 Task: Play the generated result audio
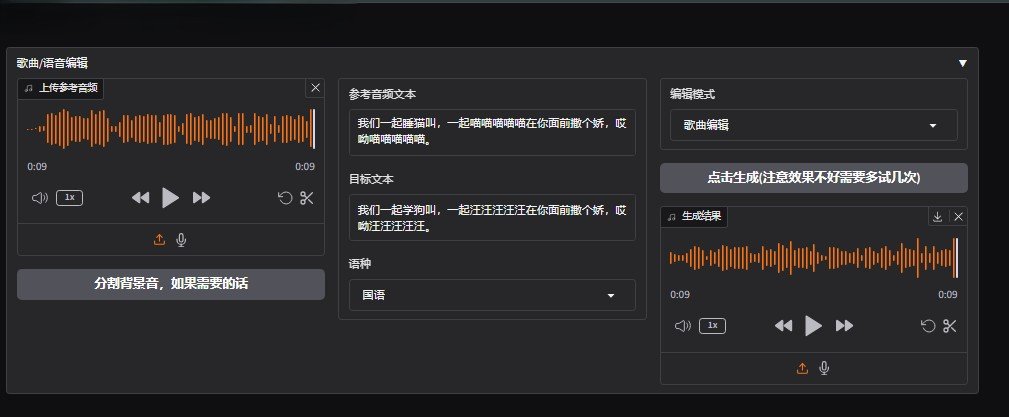(813, 326)
